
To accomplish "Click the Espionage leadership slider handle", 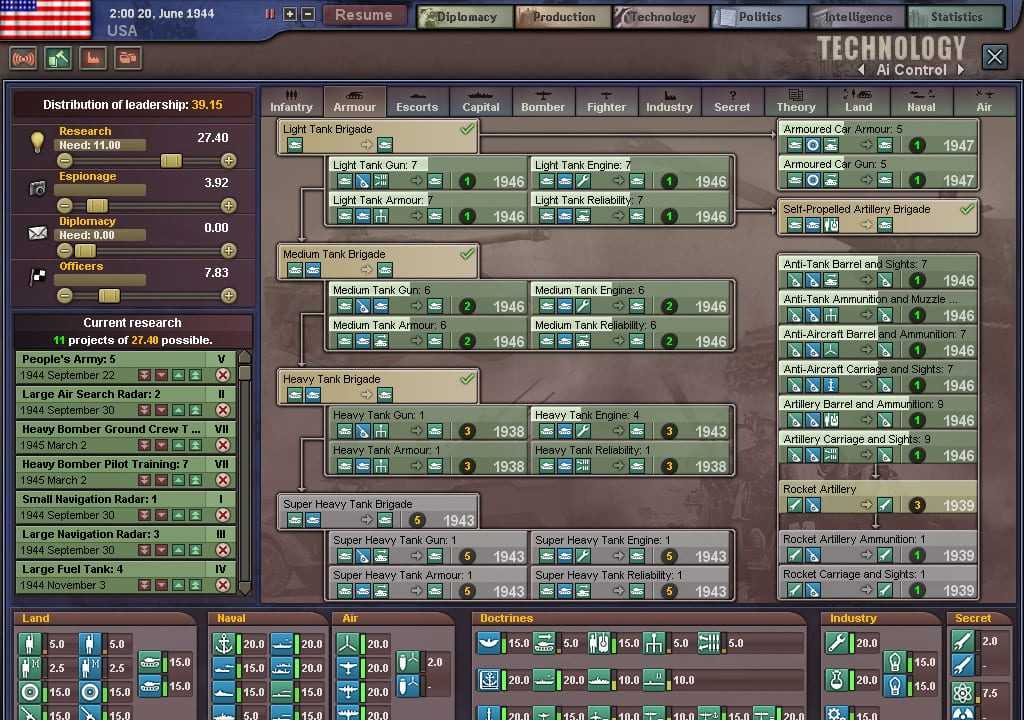I will [97, 206].
